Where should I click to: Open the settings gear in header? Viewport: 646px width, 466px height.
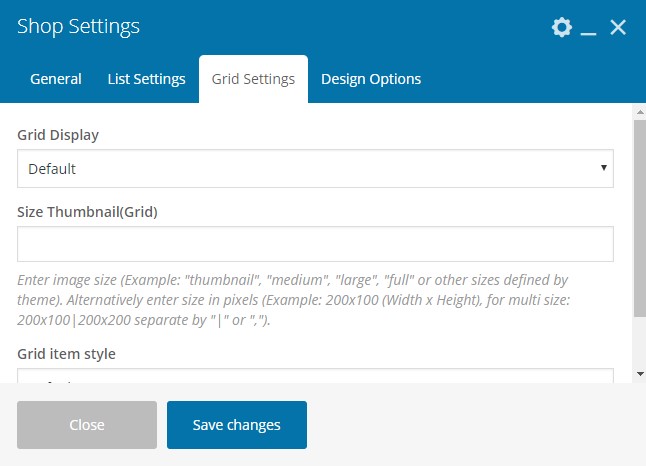point(562,28)
